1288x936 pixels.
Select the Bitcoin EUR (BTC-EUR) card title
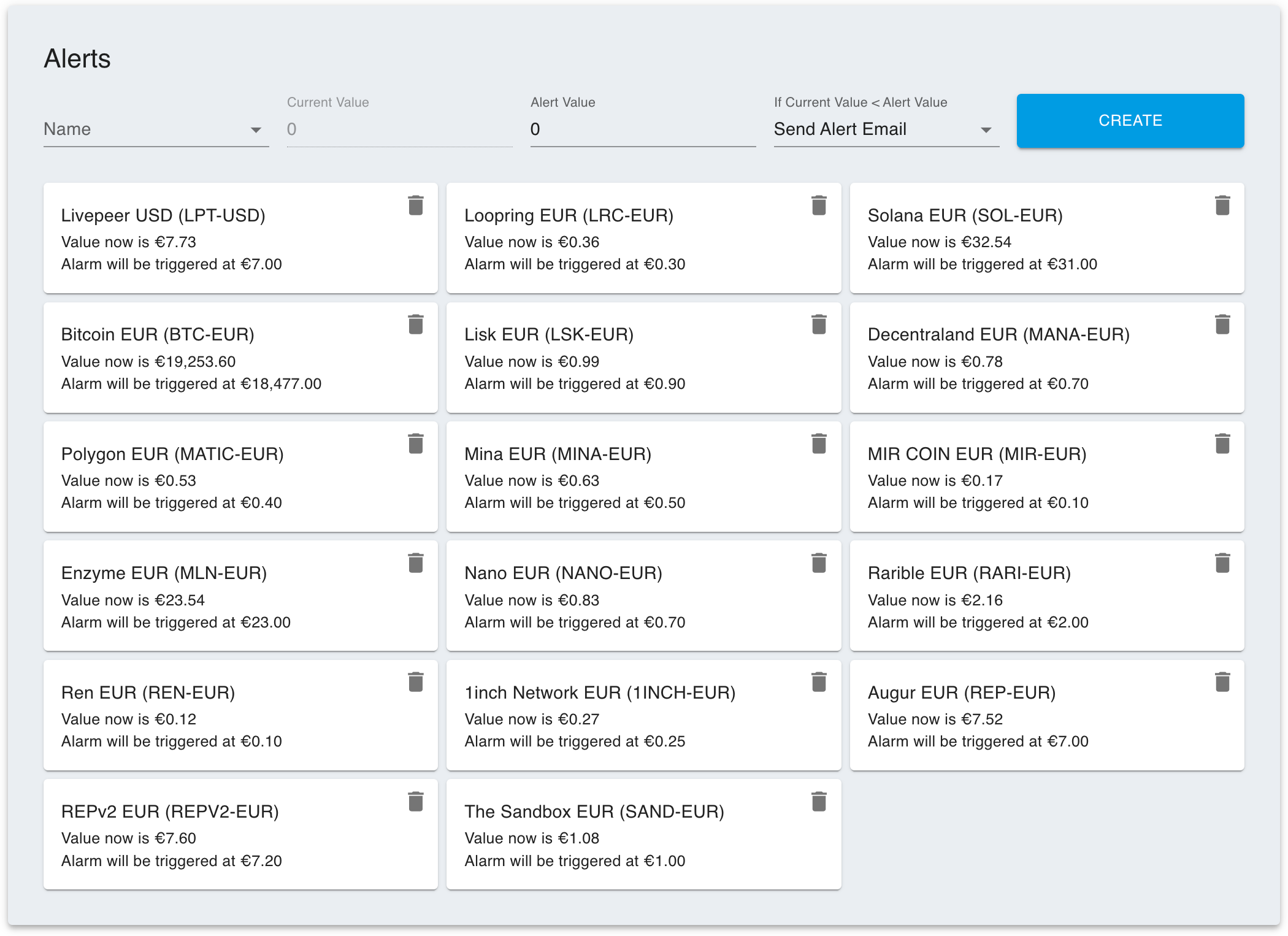pyautogui.click(x=158, y=335)
